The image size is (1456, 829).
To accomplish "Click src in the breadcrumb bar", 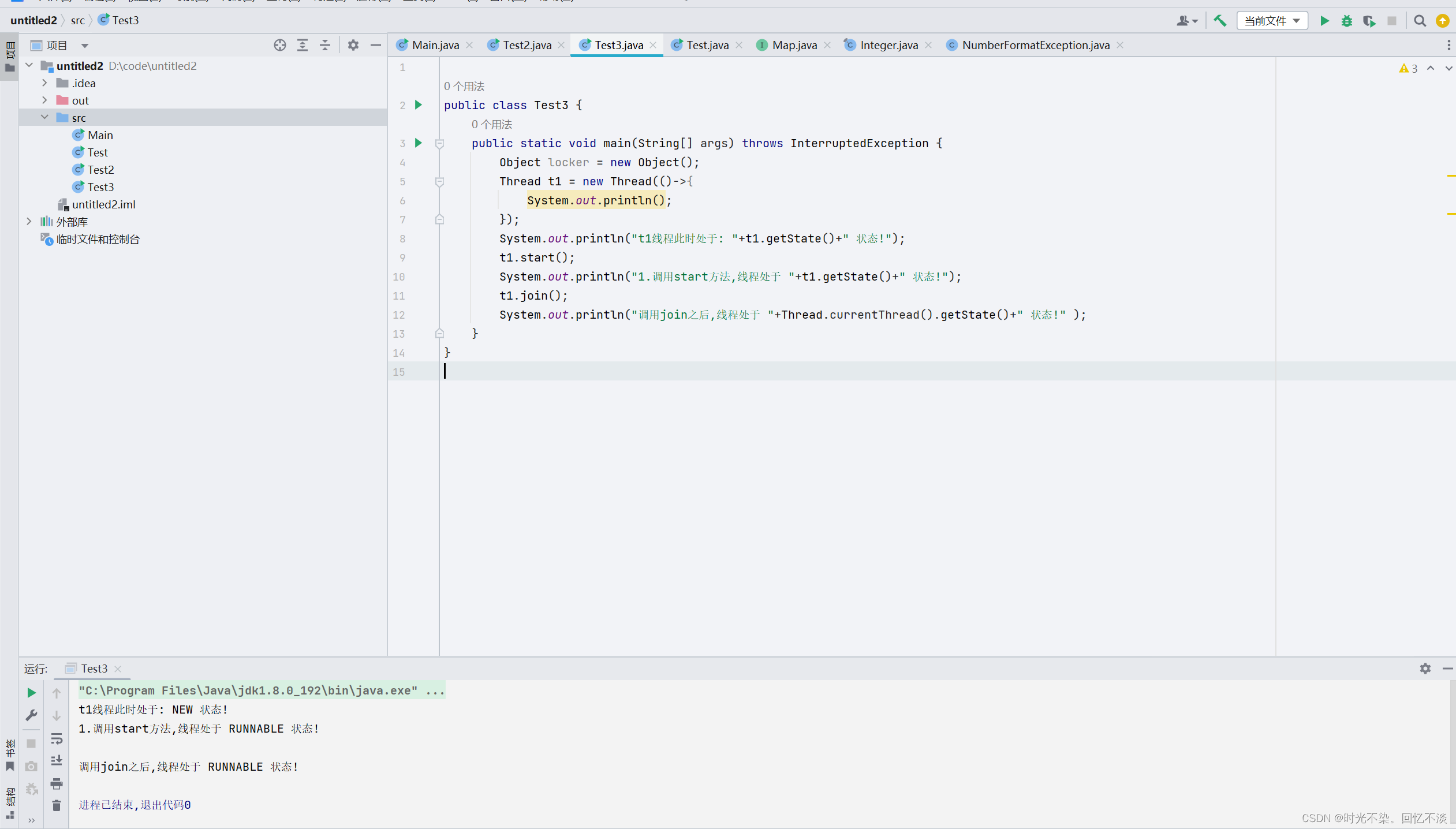I will coord(78,20).
